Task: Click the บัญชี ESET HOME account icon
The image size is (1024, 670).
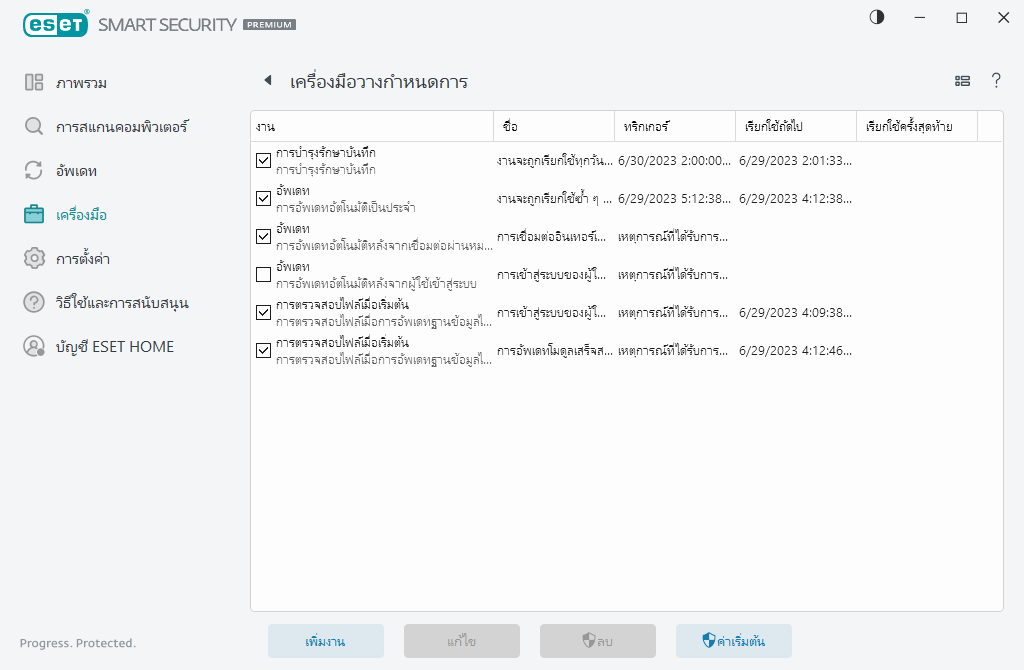Action: tap(34, 346)
